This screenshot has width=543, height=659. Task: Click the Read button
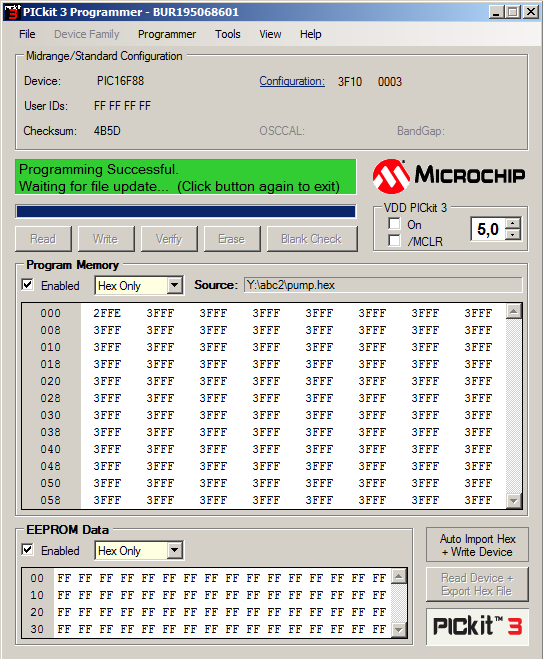point(43,239)
